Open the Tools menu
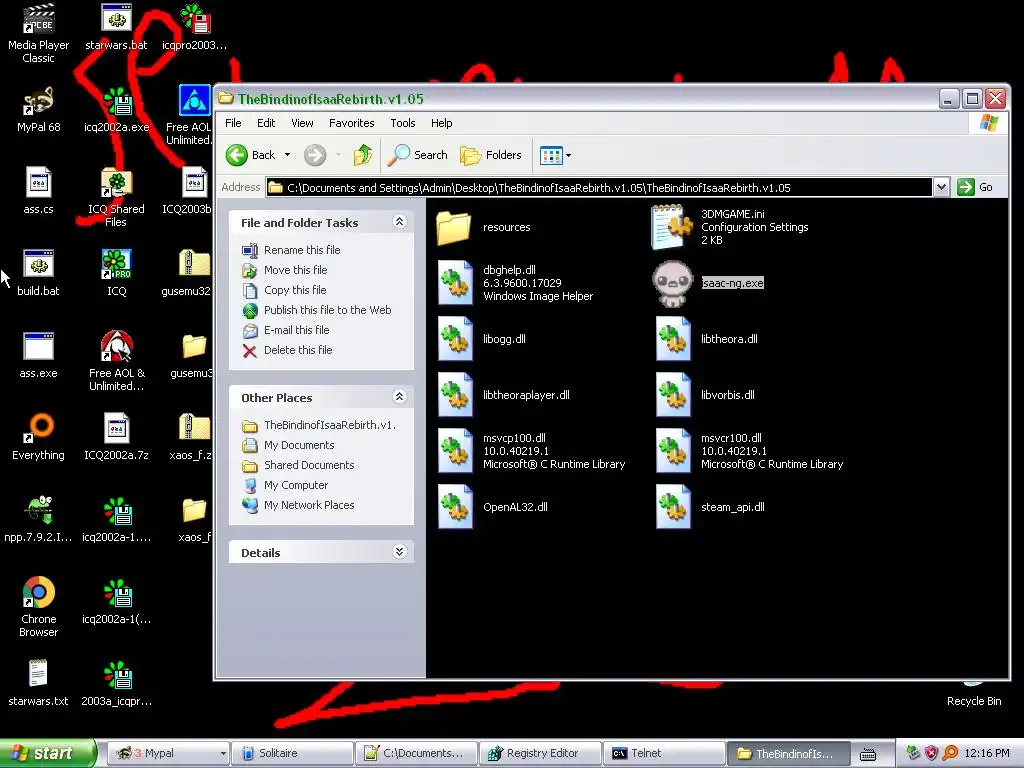 coord(402,123)
